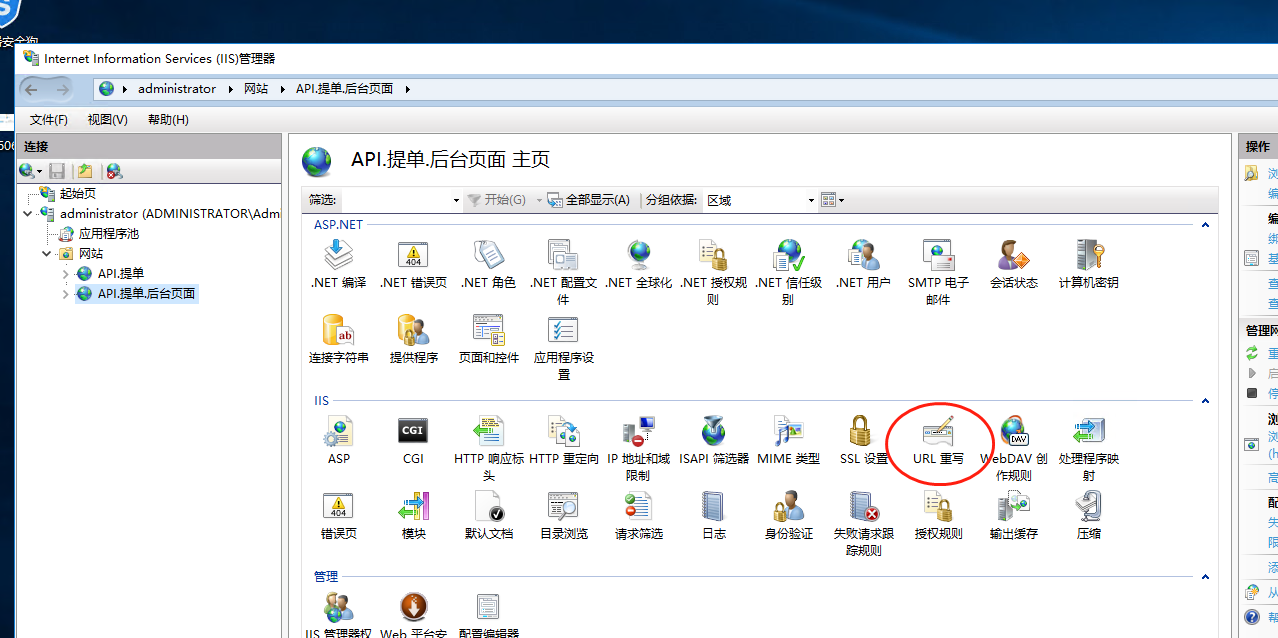This screenshot has width=1278, height=638.
Task: Open the .NET 错误页 icon
Action: pyautogui.click(x=413, y=264)
